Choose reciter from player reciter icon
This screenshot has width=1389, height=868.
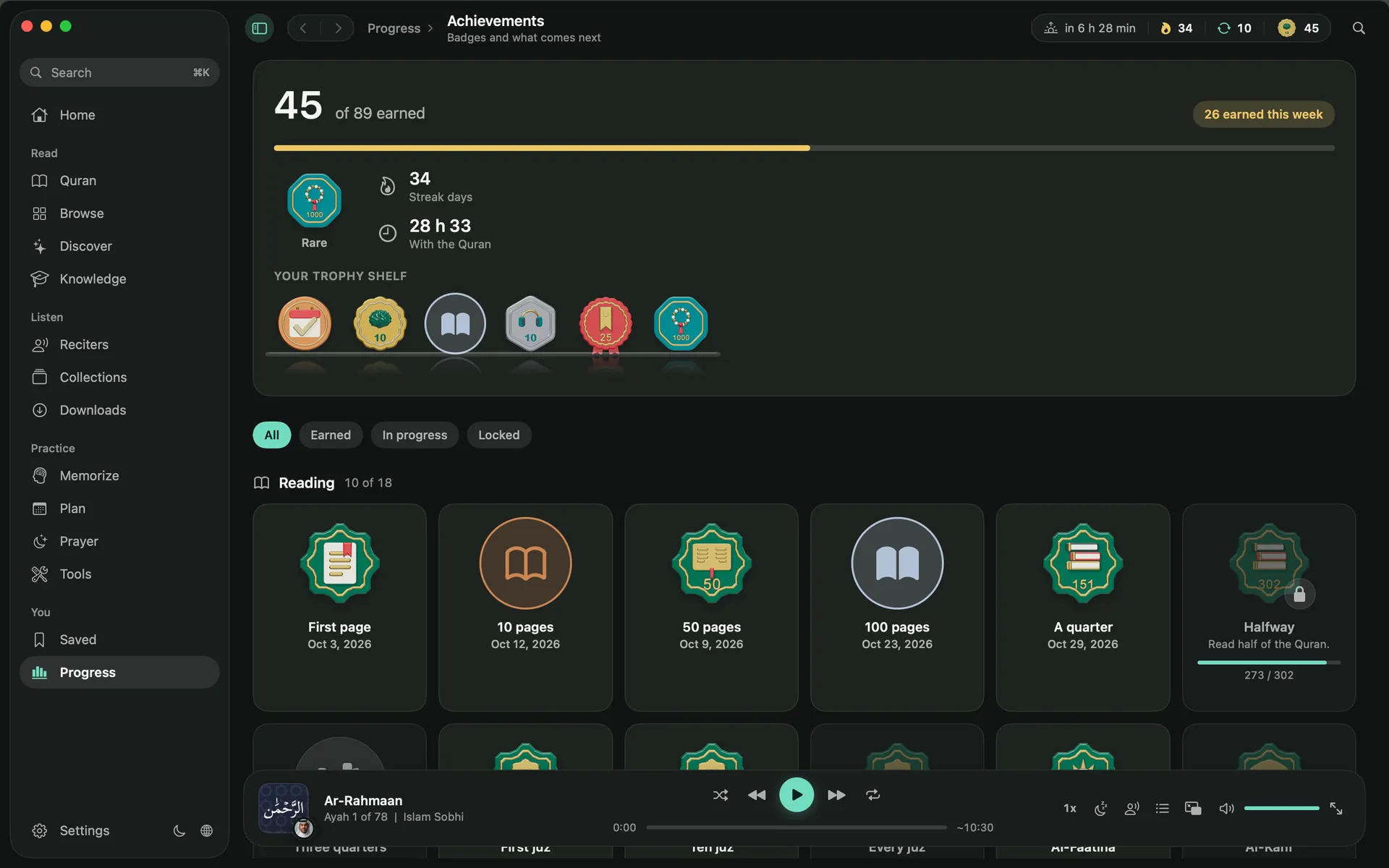1131,808
